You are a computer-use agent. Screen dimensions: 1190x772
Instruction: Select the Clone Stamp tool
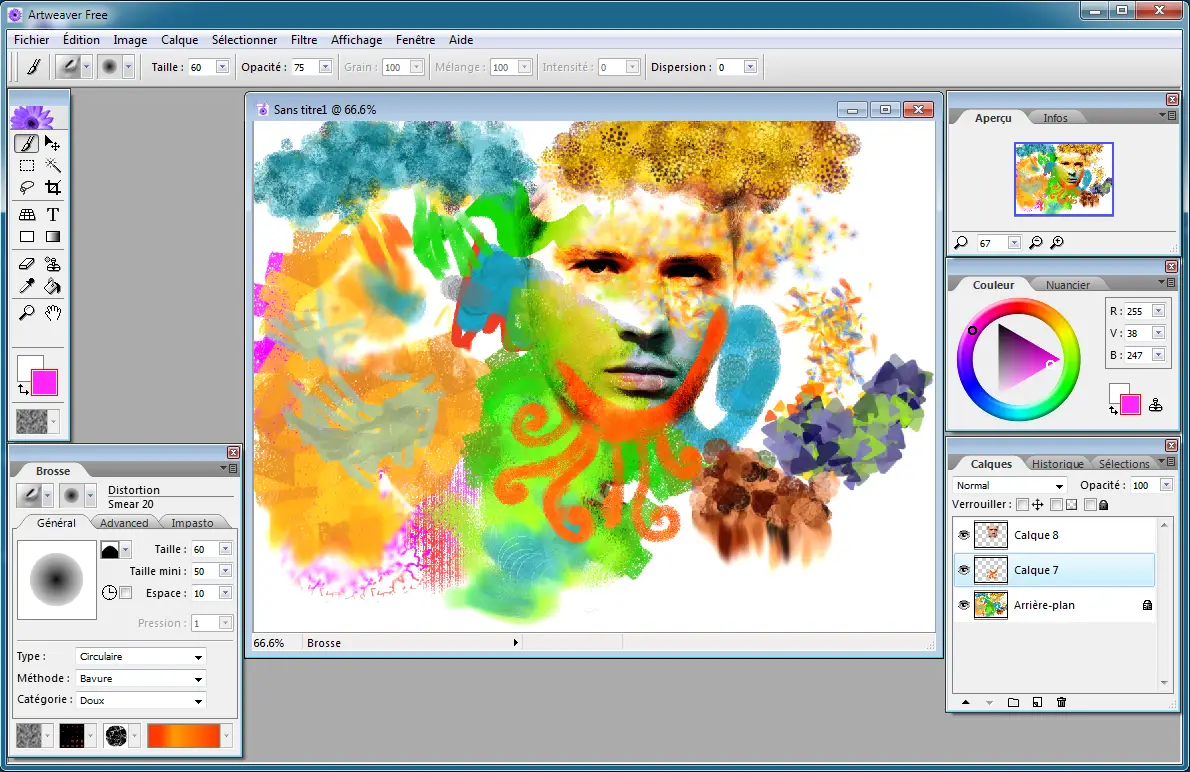(52, 264)
